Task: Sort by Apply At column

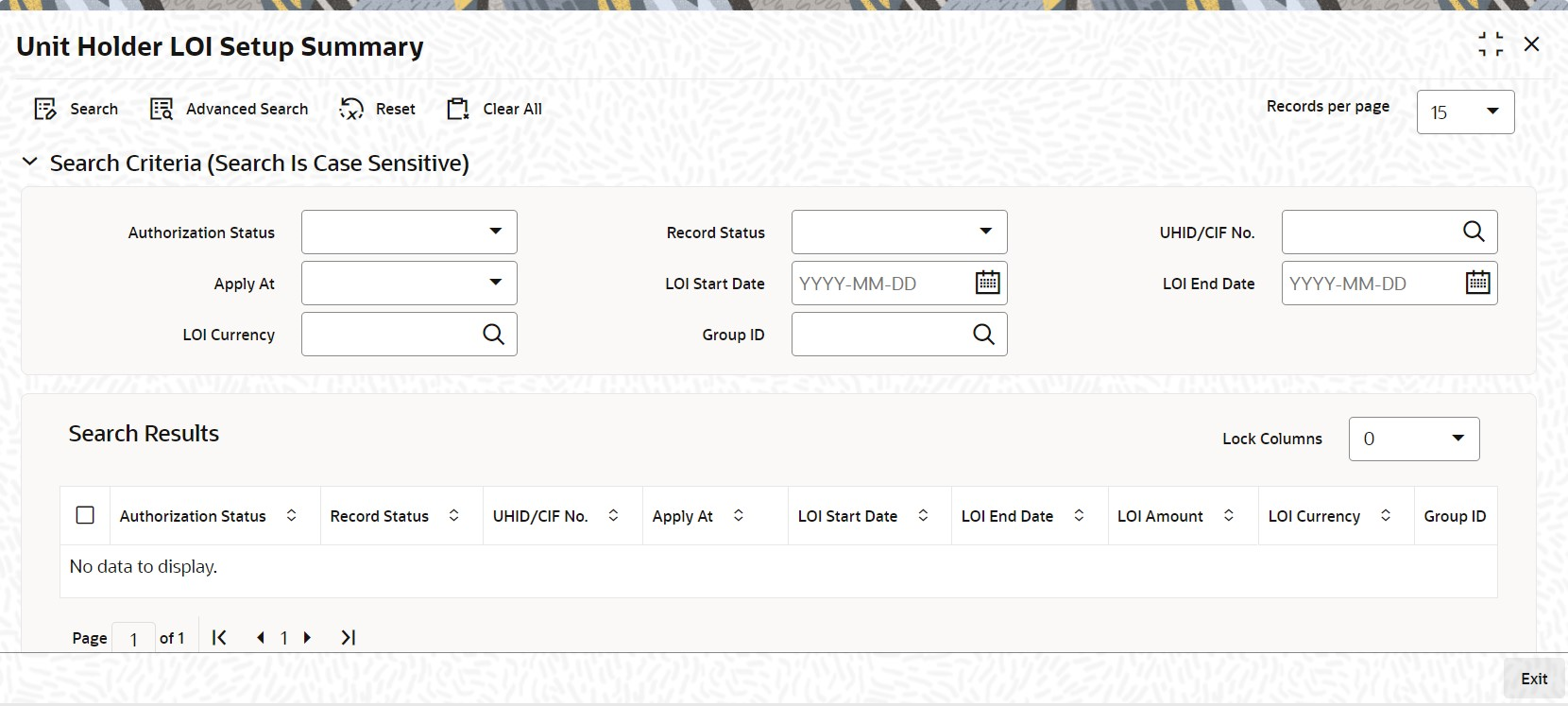Action: 739,515
